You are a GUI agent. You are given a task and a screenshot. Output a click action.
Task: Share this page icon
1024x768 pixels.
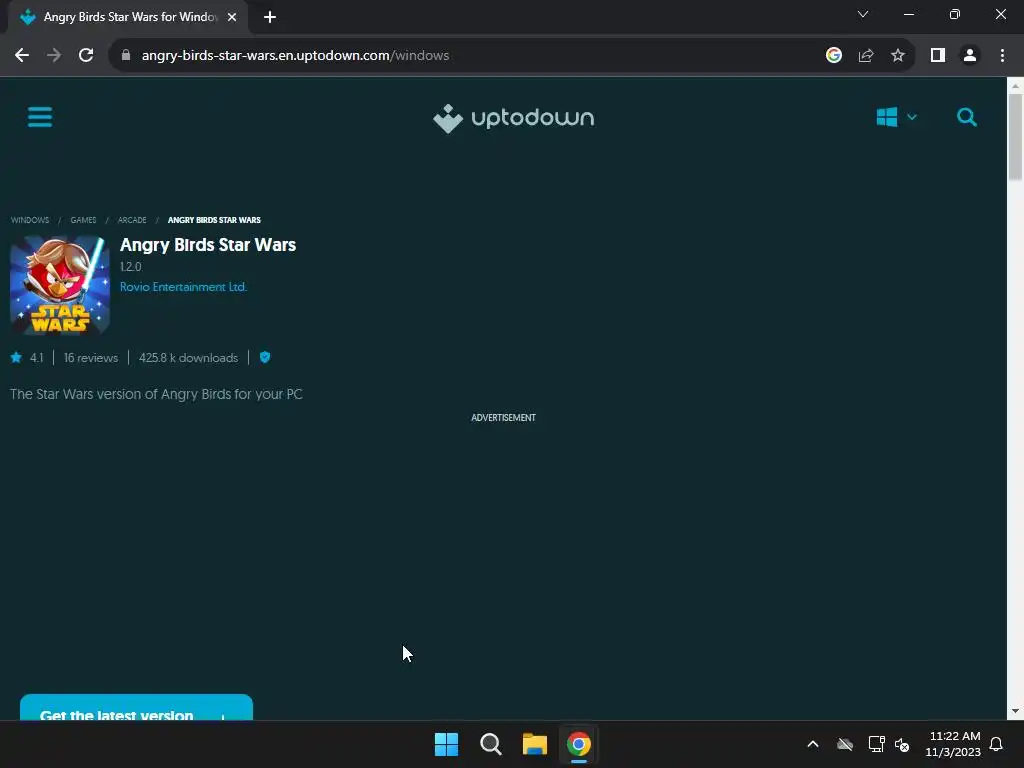click(x=866, y=56)
